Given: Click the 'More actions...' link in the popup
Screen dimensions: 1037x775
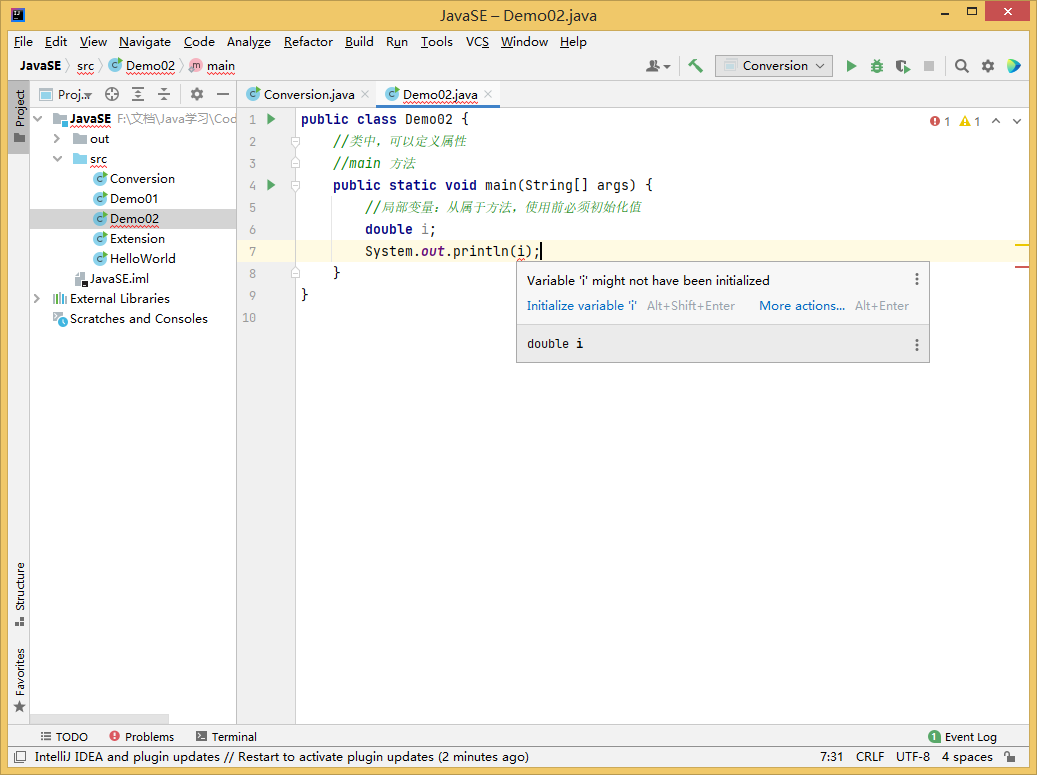Looking at the screenshot, I should click(801, 306).
